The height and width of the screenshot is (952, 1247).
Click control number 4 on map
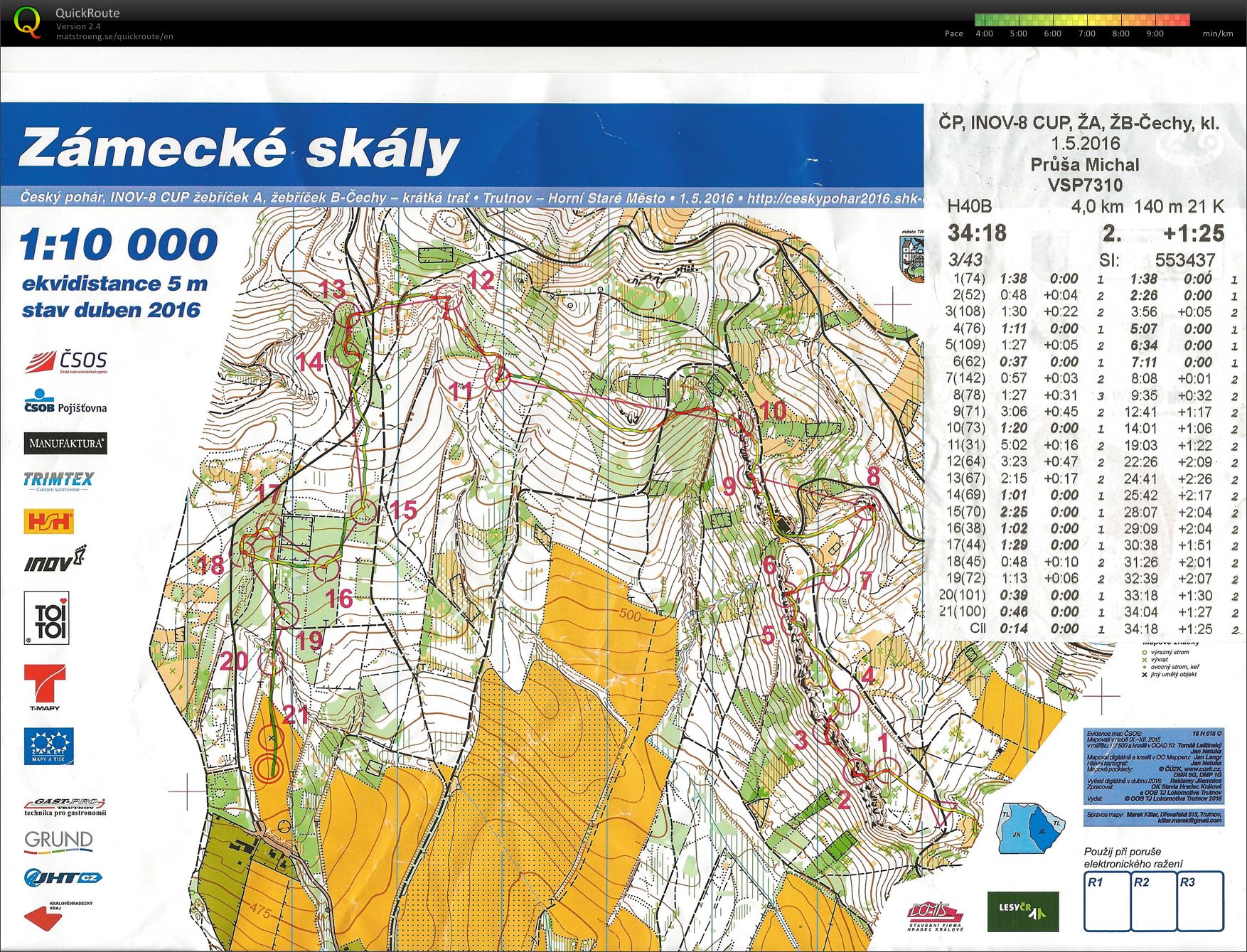point(867,674)
